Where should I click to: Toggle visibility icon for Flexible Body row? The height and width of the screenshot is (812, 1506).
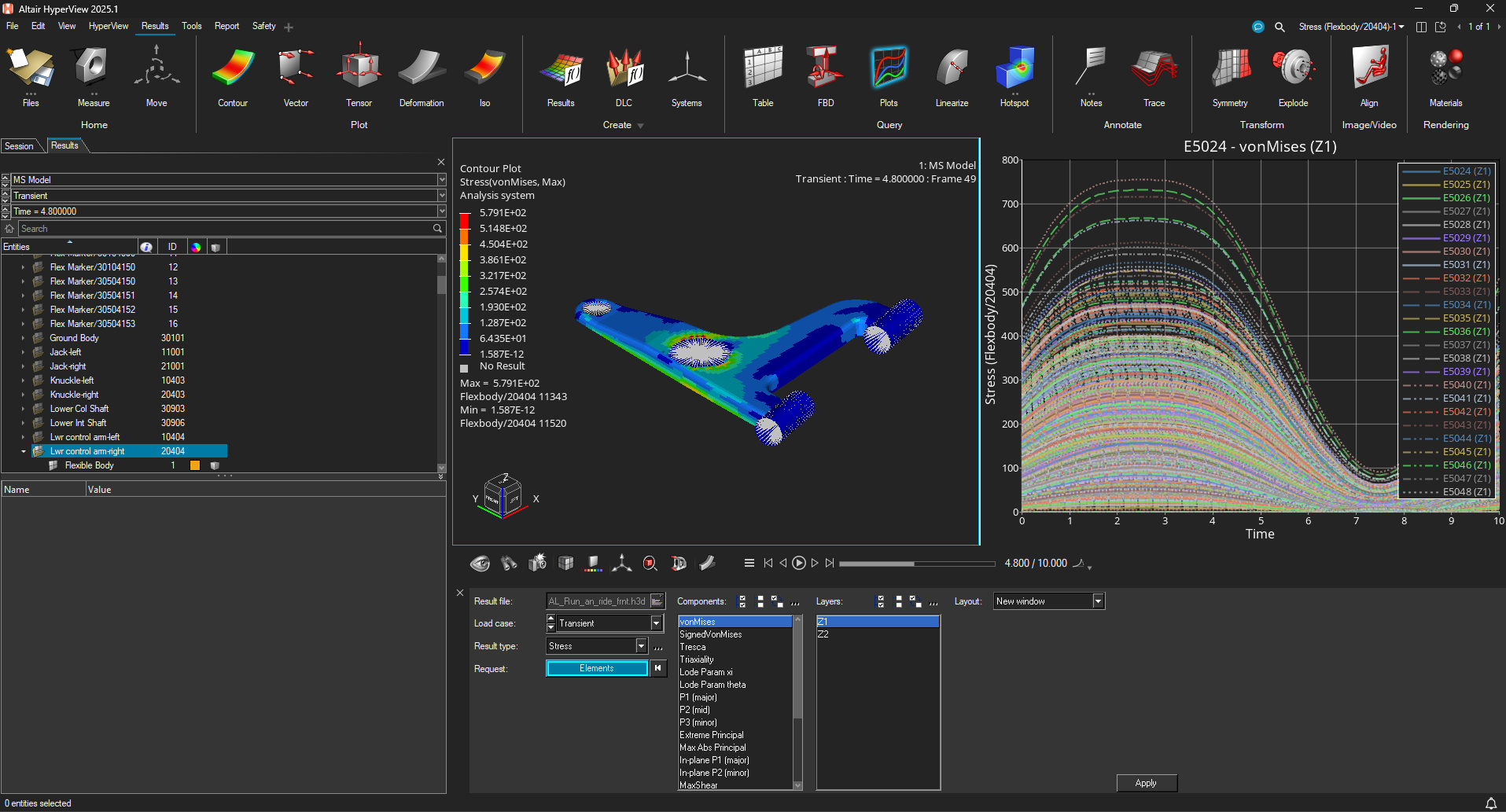pos(215,465)
